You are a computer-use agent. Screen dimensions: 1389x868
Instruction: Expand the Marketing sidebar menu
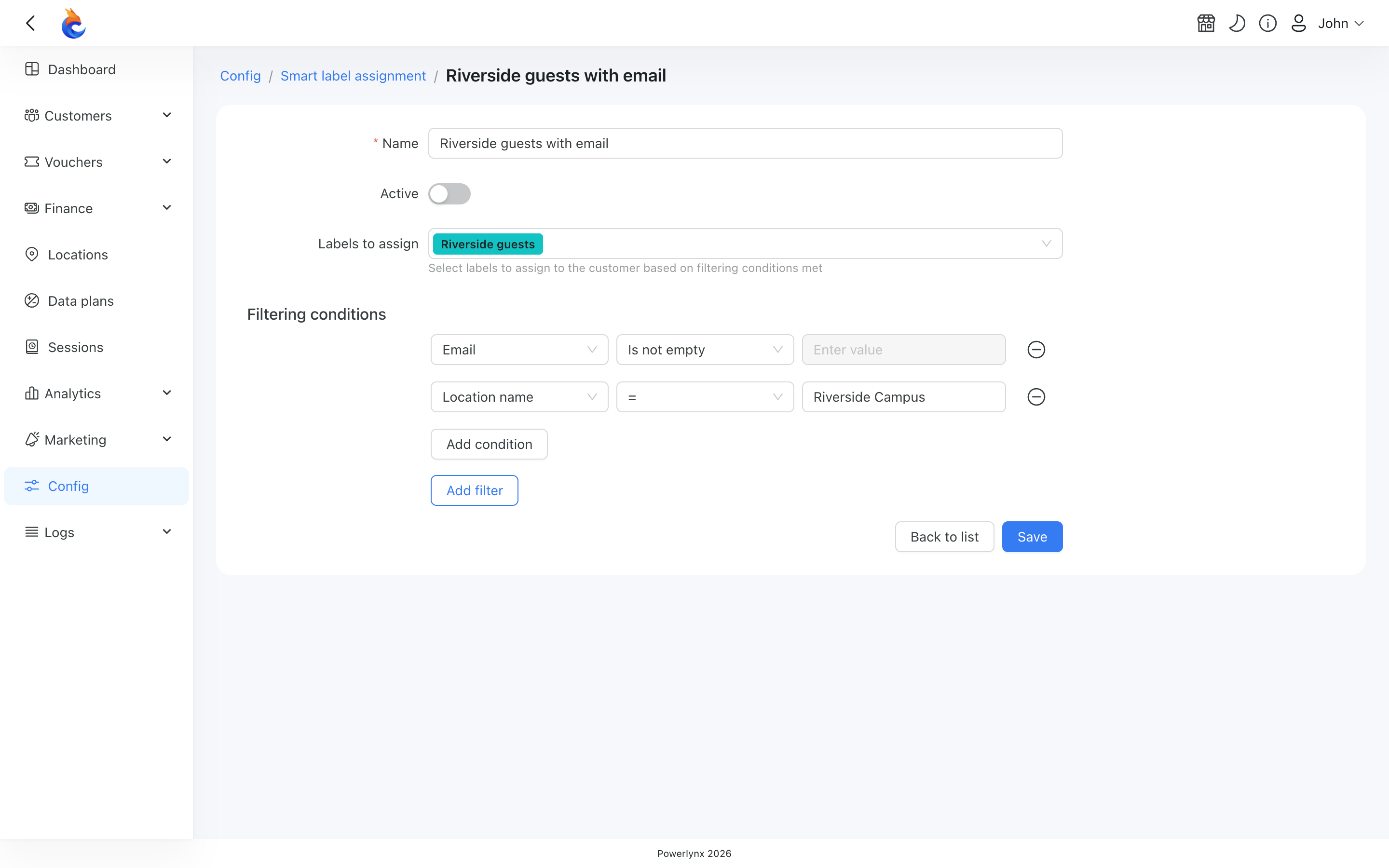pos(96,440)
